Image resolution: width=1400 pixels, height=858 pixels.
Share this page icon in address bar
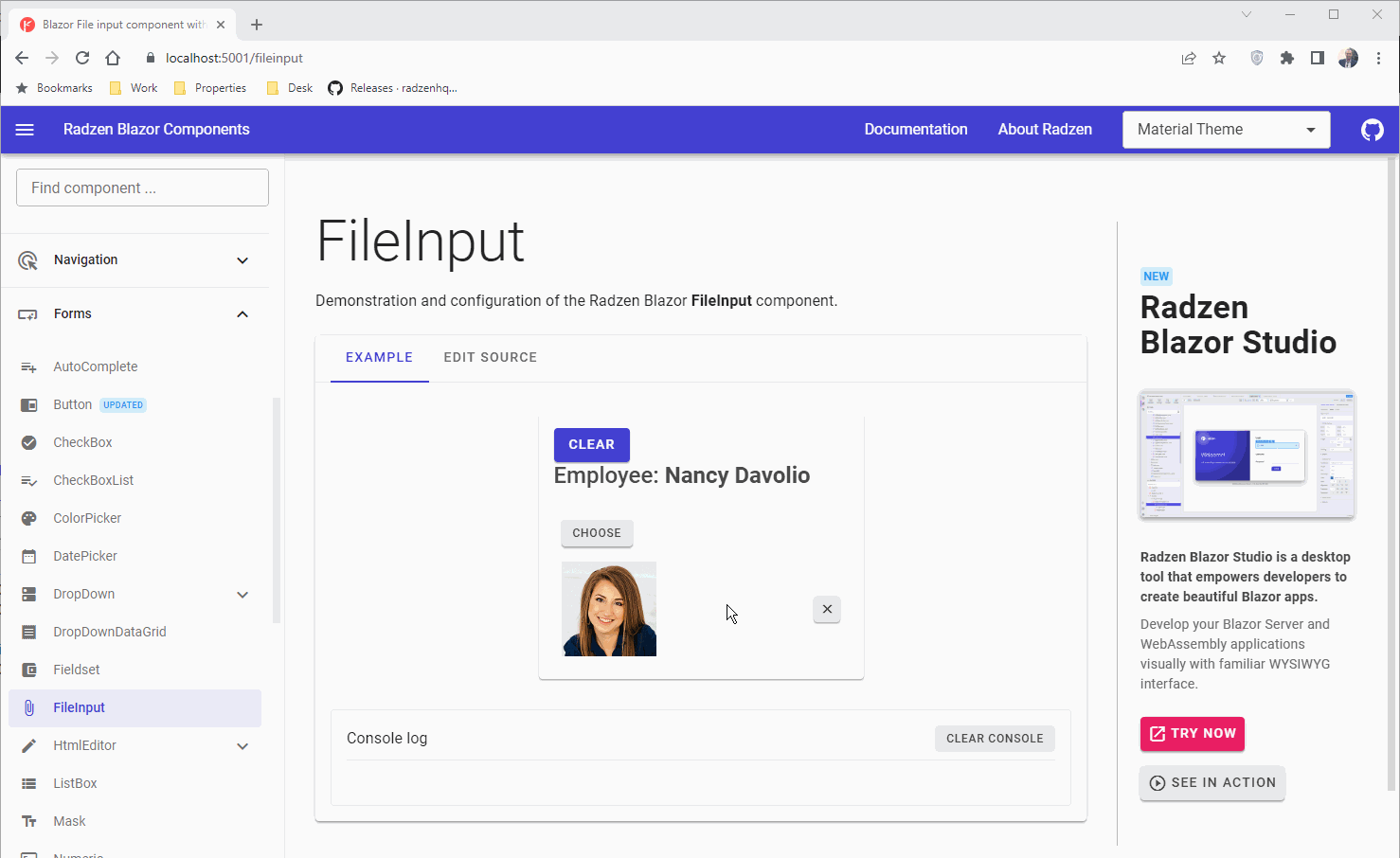[1189, 58]
